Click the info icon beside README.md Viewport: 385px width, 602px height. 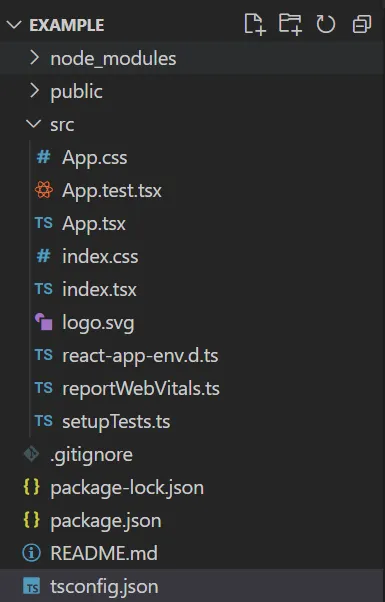31,553
